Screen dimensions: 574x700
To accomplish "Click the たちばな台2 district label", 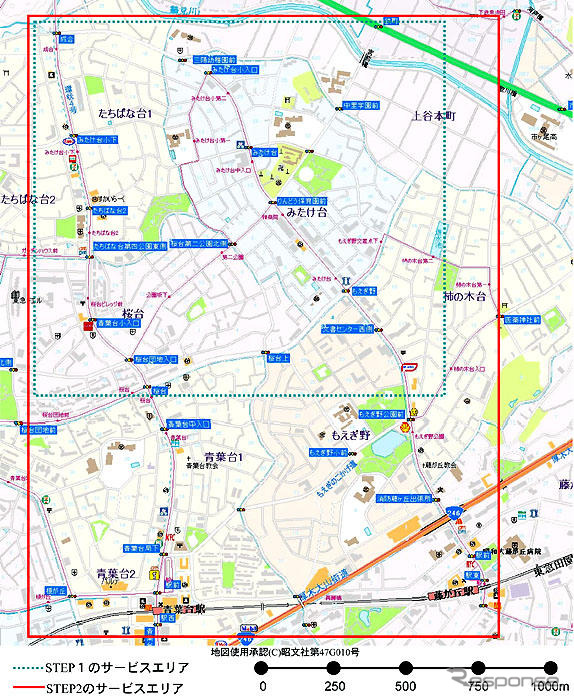I will (28, 199).
